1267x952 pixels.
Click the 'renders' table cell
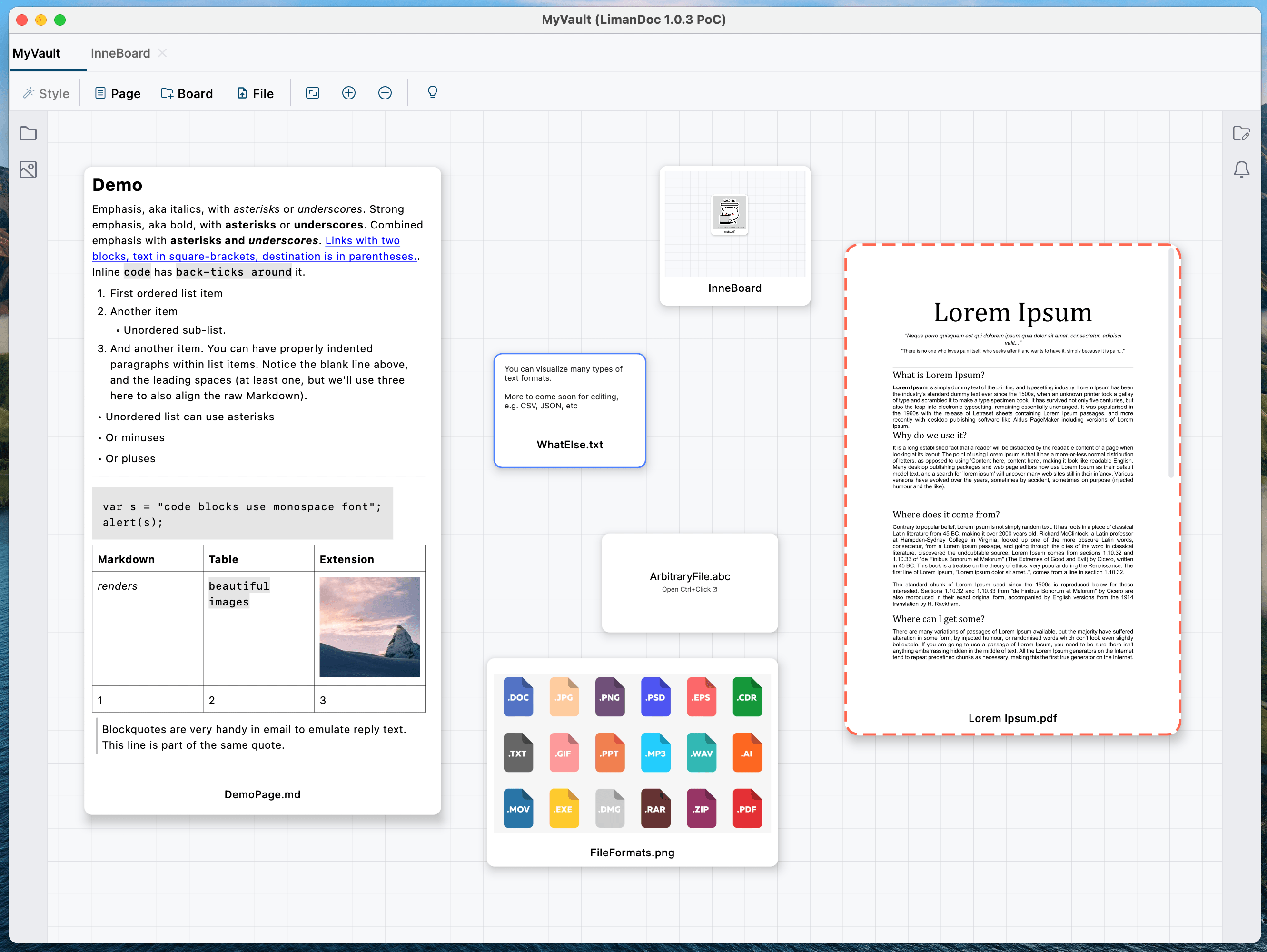[148, 628]
